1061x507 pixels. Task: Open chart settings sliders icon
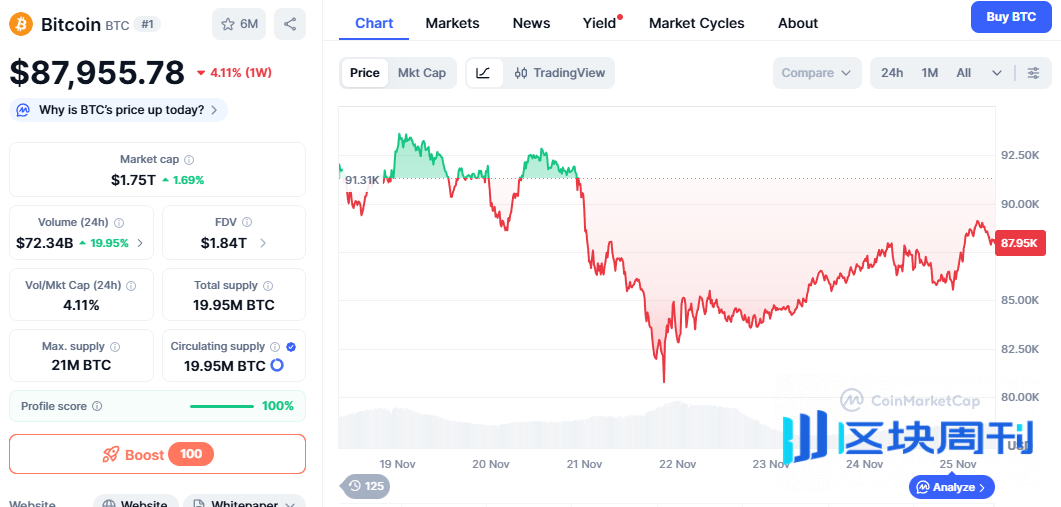pyautogui.click(x=1033, y=73)
